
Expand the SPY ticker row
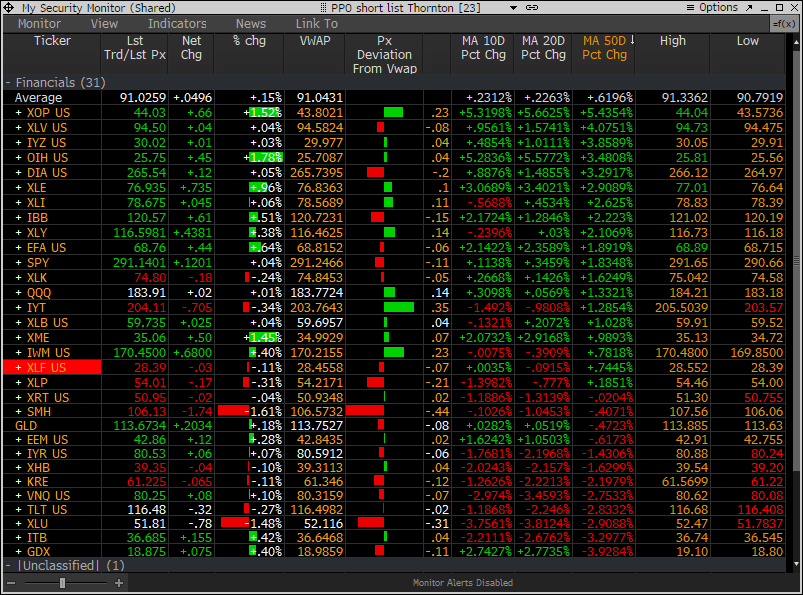pos(18,263)
